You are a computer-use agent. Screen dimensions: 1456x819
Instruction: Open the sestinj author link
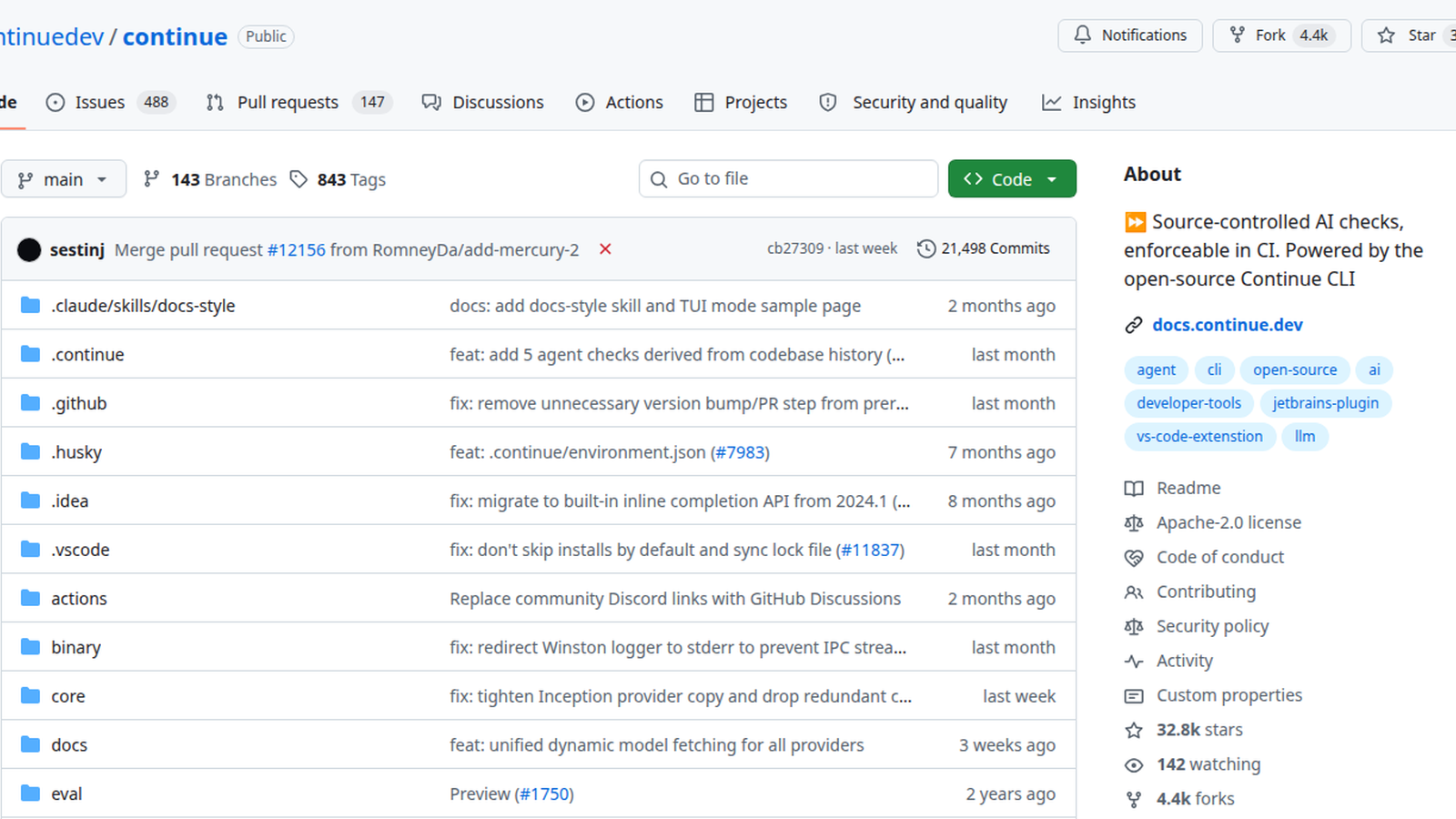tap(77, 249)
